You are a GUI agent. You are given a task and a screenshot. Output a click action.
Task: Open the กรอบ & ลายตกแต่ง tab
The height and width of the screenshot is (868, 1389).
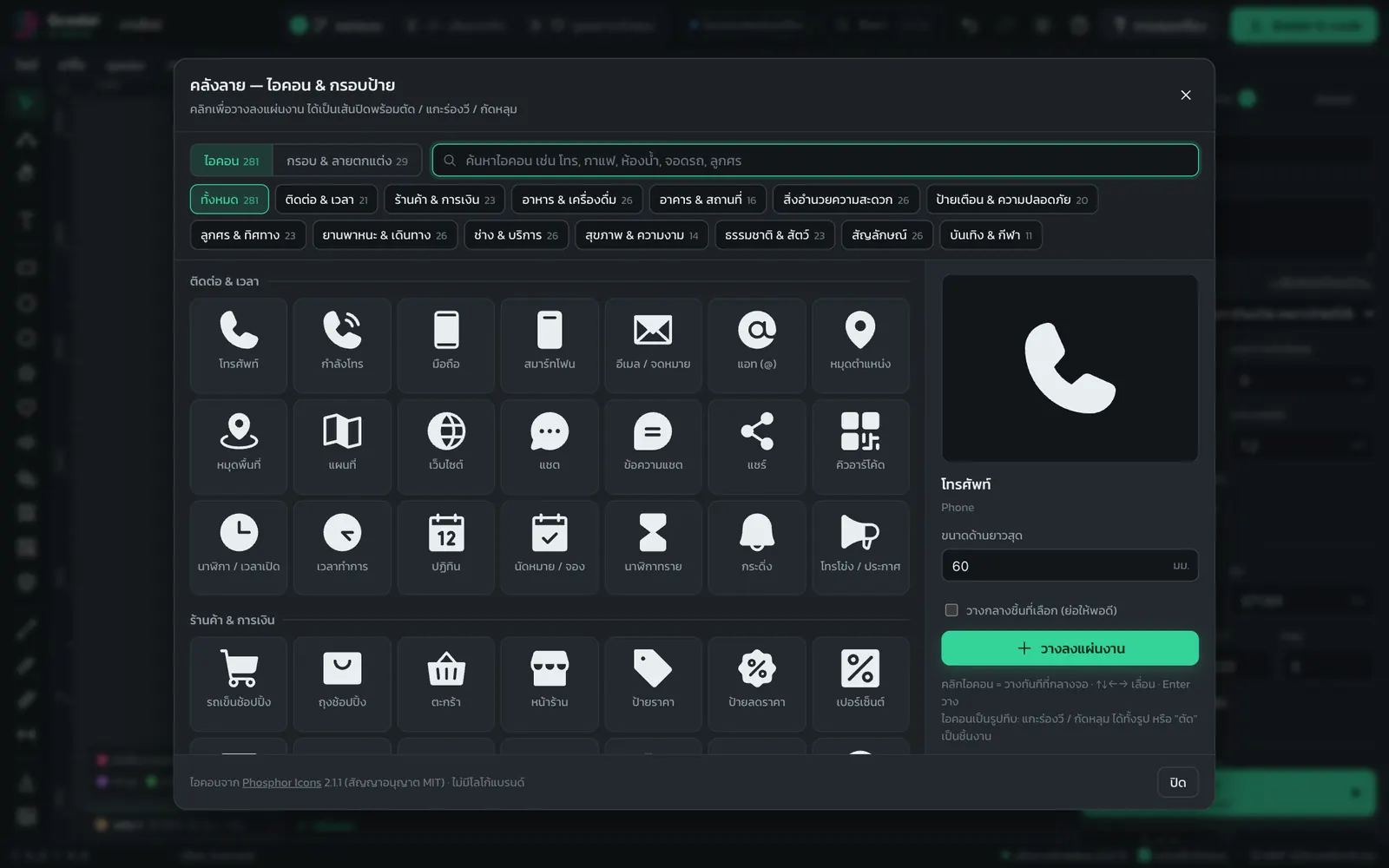click(347, 161)
